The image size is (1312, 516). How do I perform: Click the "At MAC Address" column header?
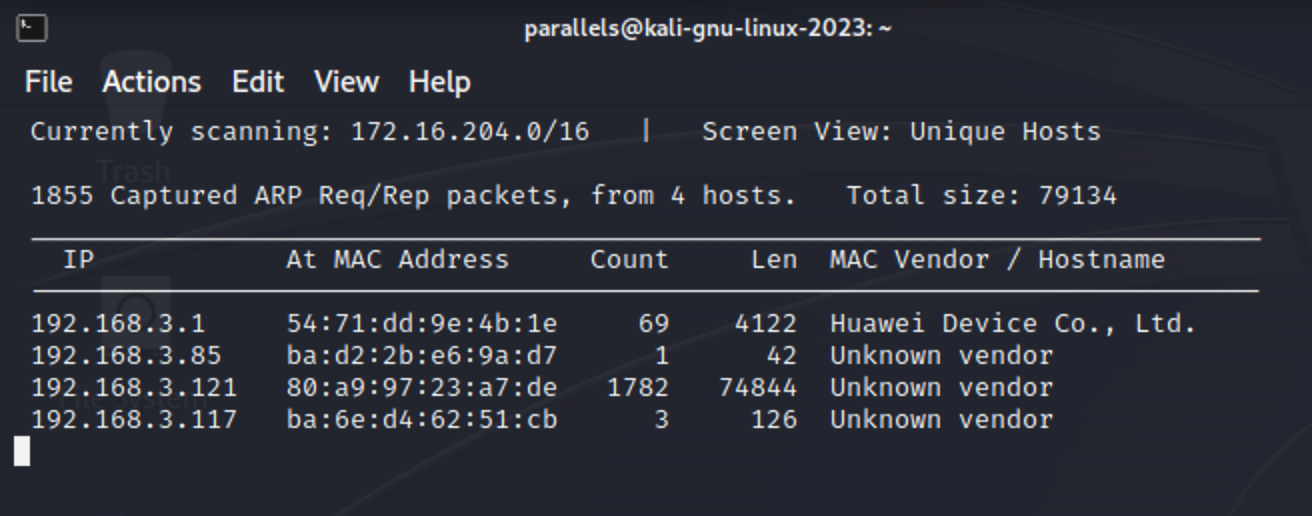pyautogui.click(x=397, y=260)
